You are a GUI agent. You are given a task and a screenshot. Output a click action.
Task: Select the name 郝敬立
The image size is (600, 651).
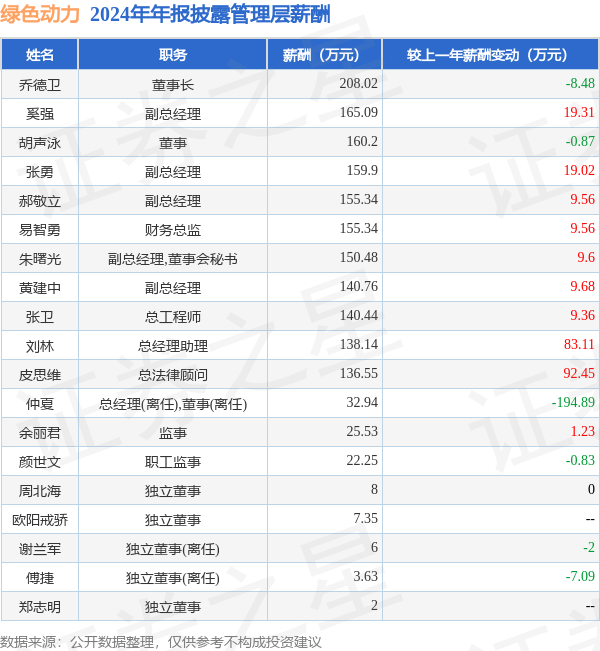[x=39, y=201]
